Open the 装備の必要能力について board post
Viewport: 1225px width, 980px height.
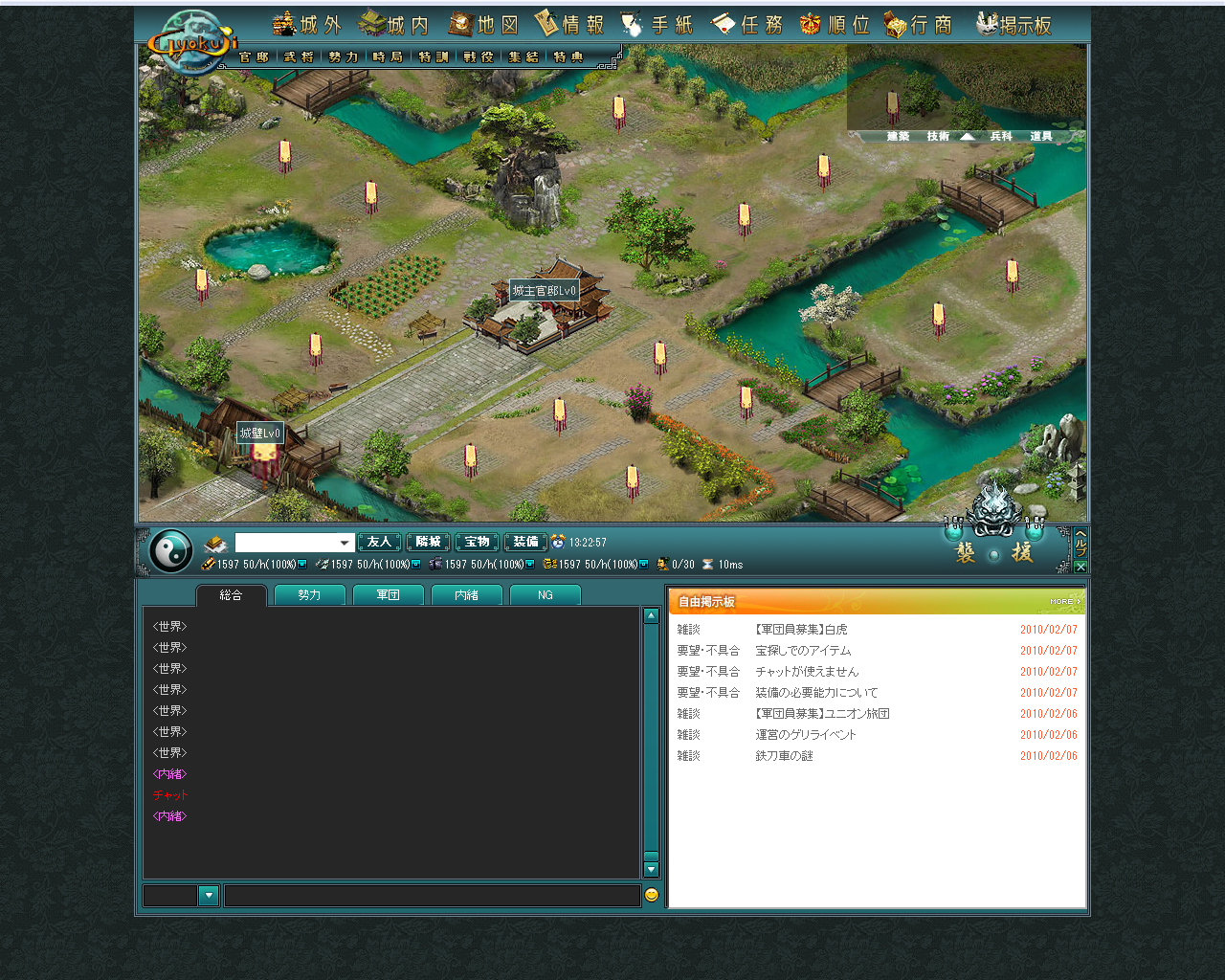coord(816,693)
